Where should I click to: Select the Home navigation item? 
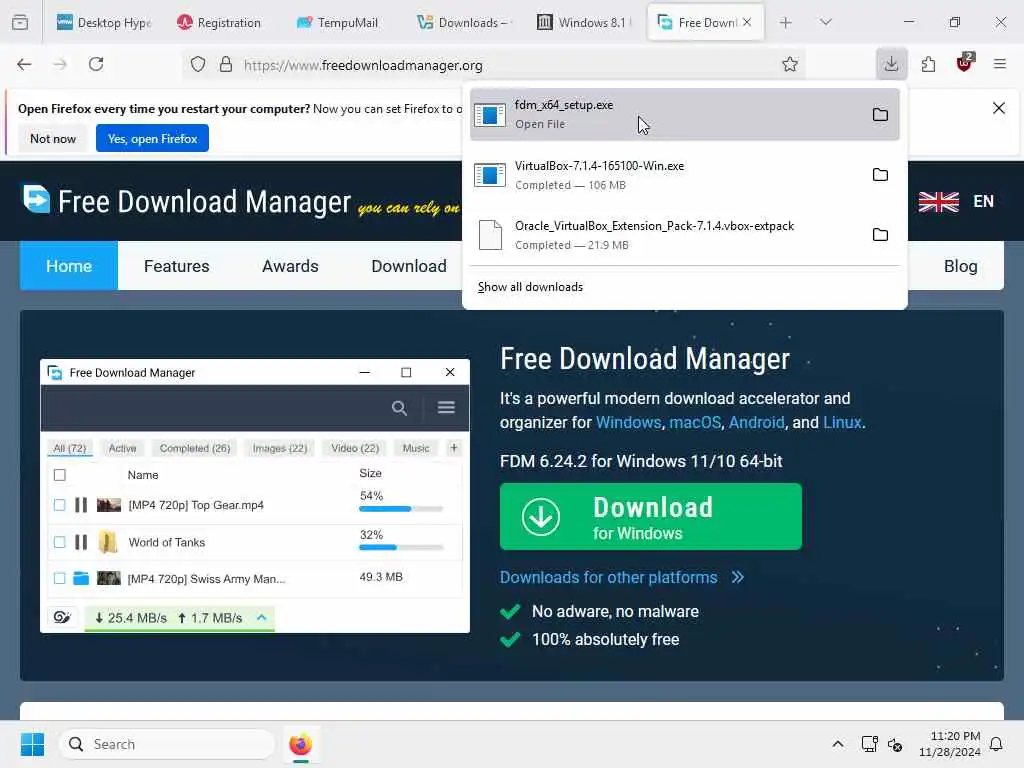click(69, 266)
